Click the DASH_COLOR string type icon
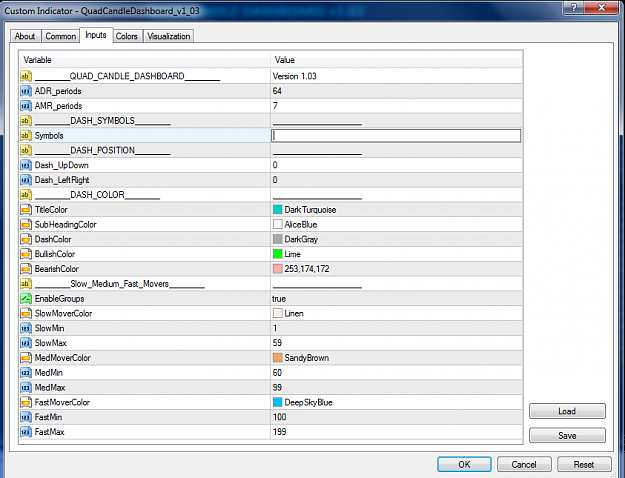The image size is (625, 478). [26, 195]
